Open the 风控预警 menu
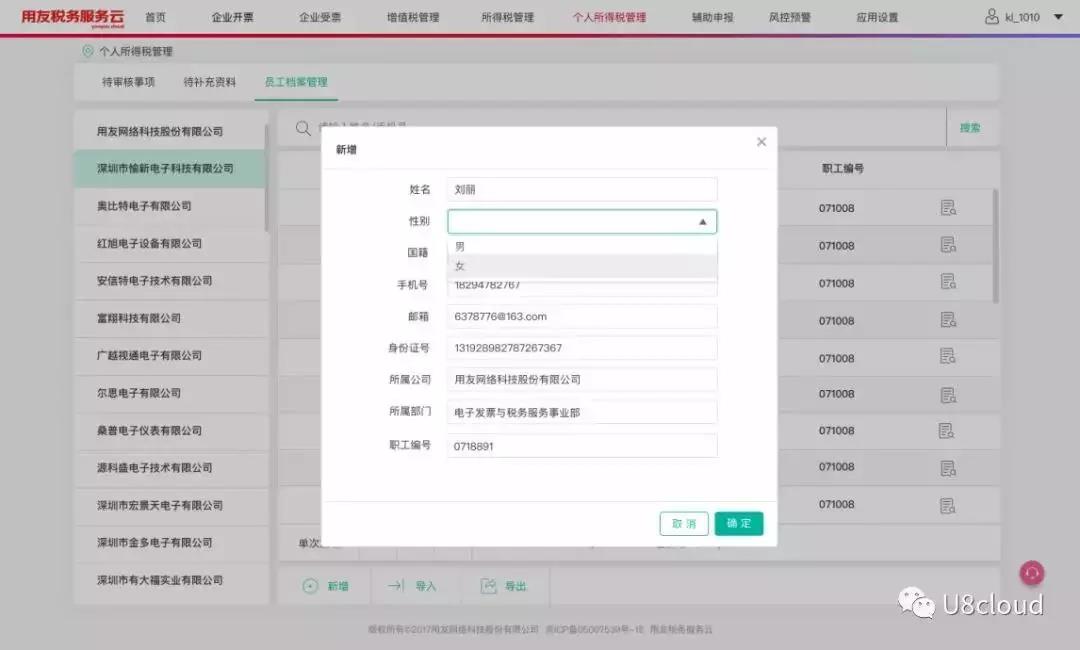The width and height of the screenshot is (1080, 650). point(790,17)
